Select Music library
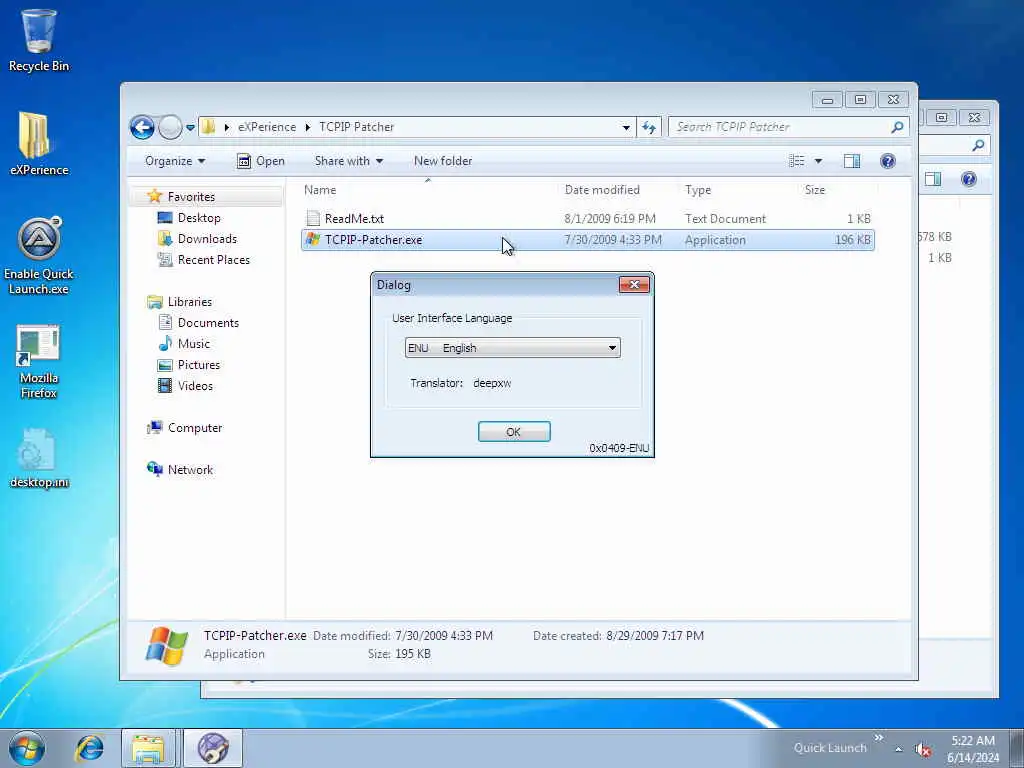Image resolution: width=1024 pixels, height=768 pixels. [193, 344]
